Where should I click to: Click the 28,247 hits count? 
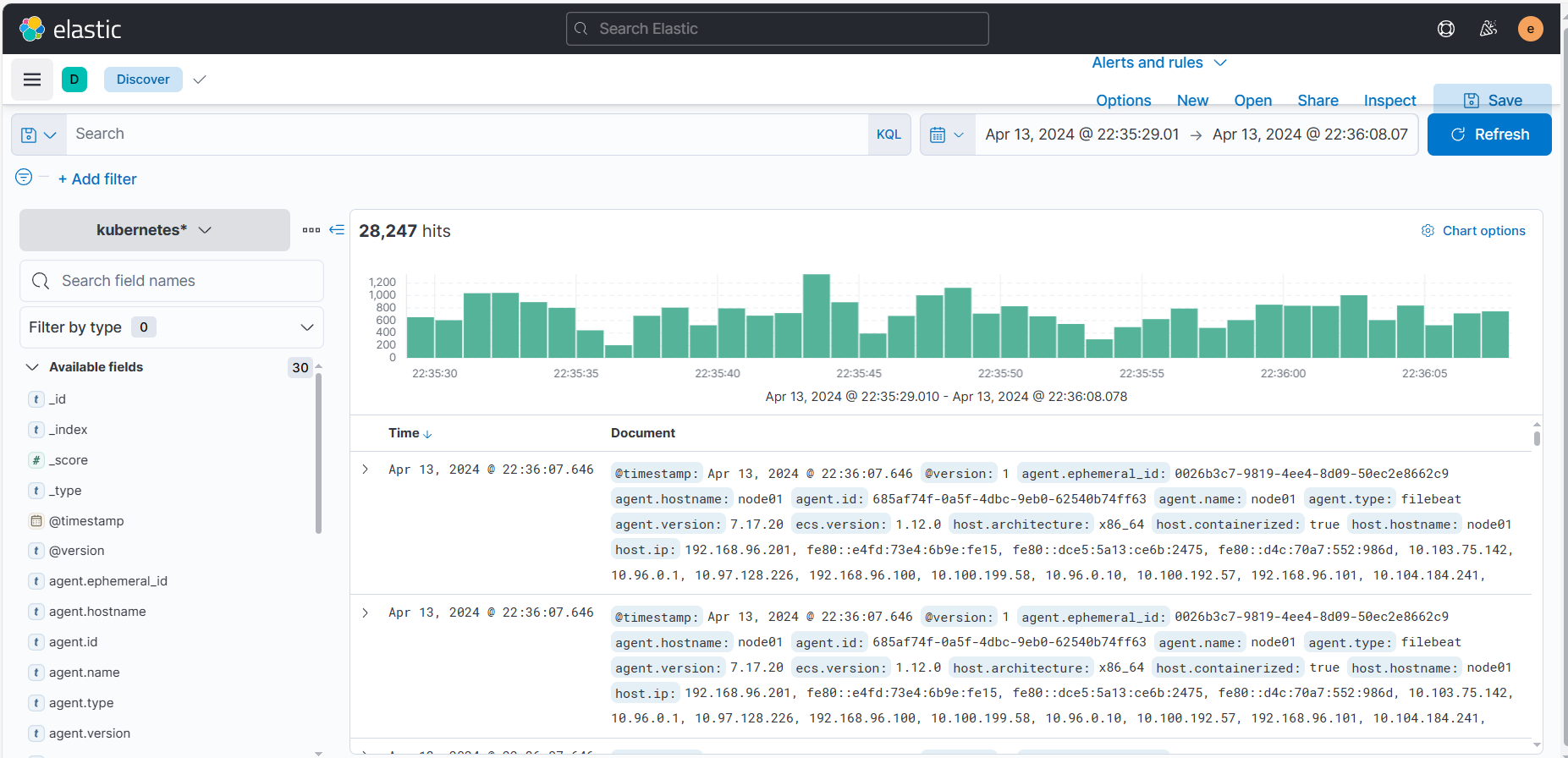pyautogui.click(x=404, y=231)
